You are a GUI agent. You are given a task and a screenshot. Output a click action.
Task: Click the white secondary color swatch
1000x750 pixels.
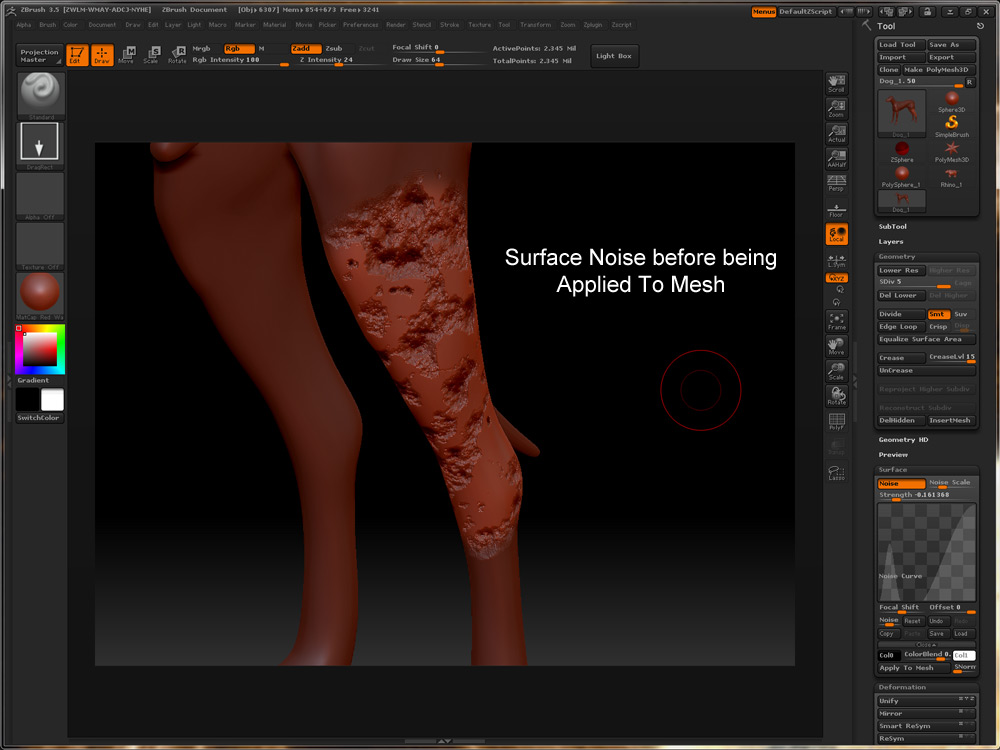click(x=52, y=400)
